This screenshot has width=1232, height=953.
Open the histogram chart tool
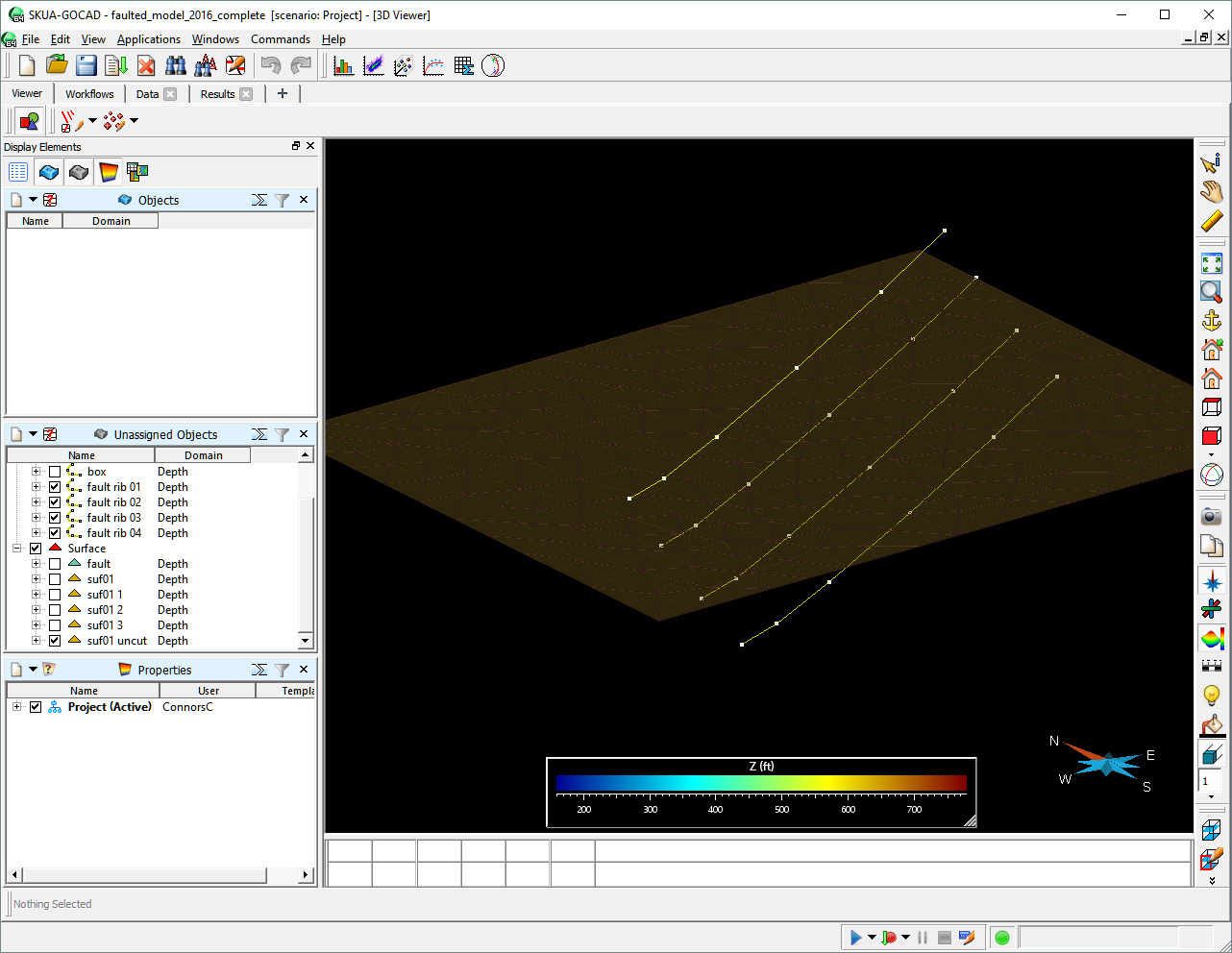tap(343, 65)
